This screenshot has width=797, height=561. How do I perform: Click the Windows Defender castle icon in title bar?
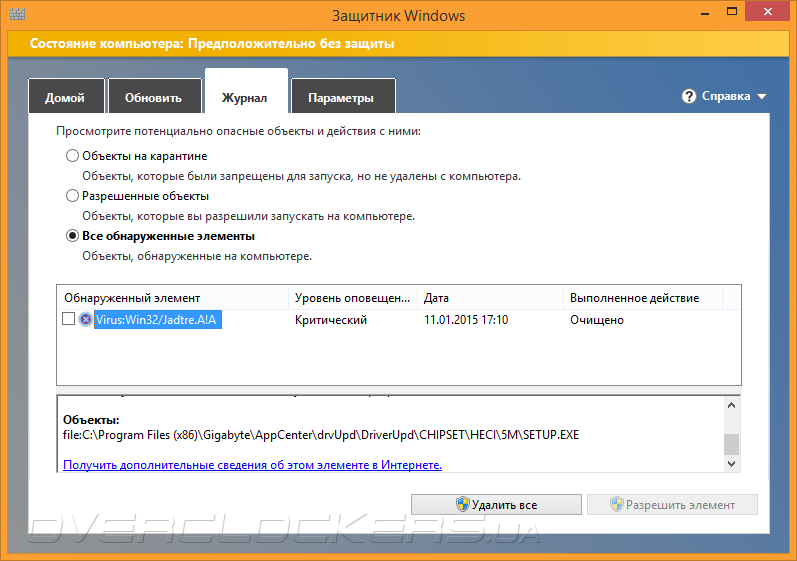17,13
